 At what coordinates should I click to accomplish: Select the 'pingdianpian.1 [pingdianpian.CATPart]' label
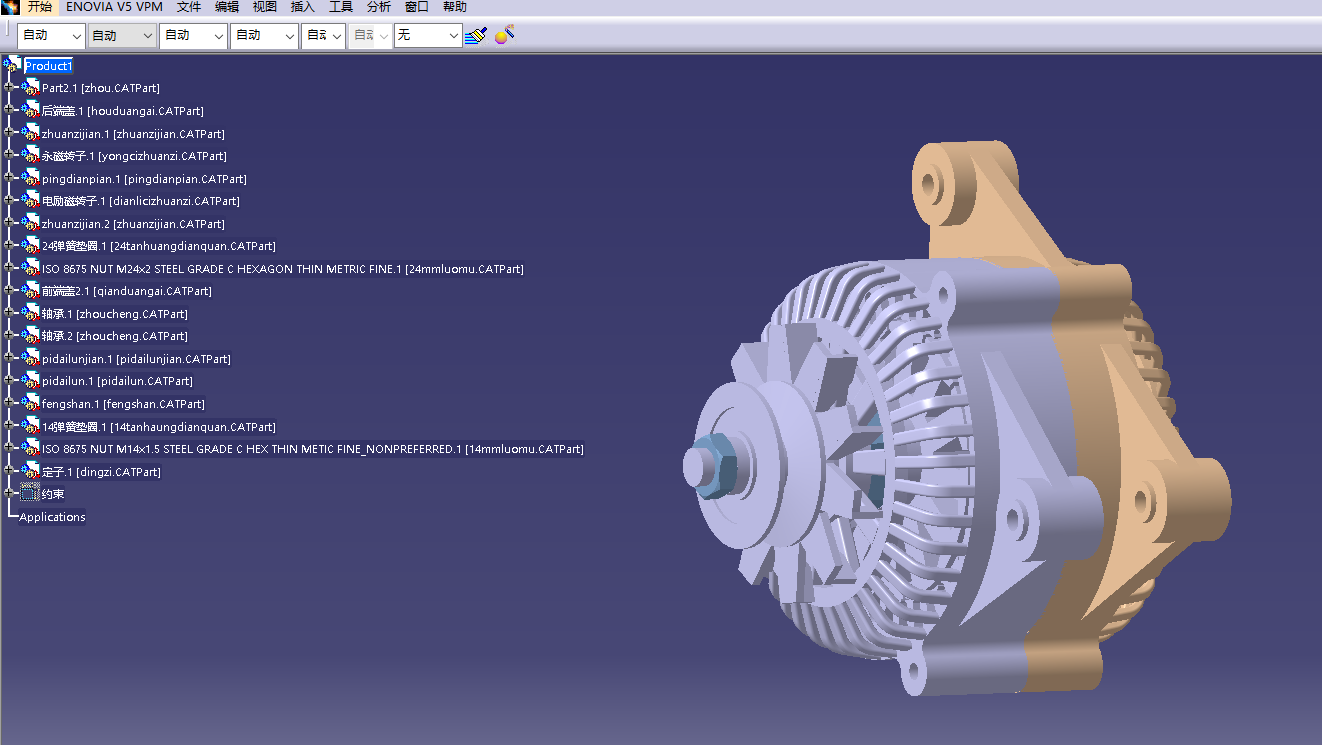point(144,179)
